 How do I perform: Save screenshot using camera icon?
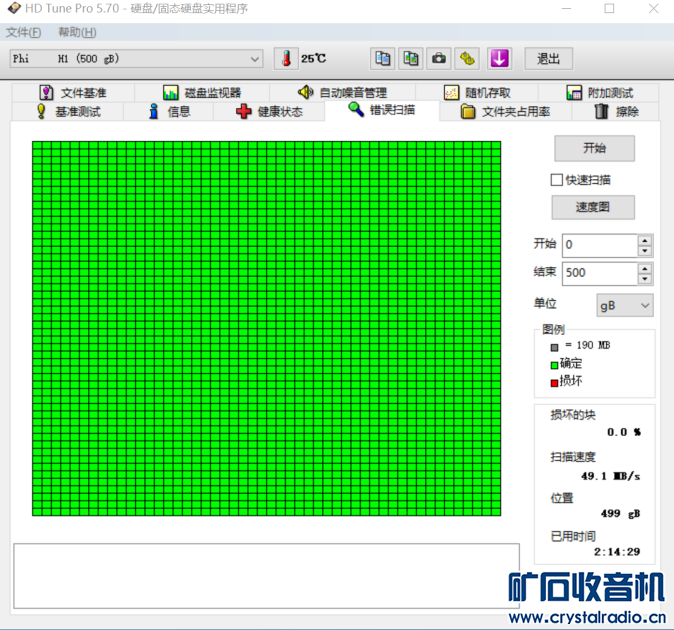pyautogui.click(x=438, y=58)
